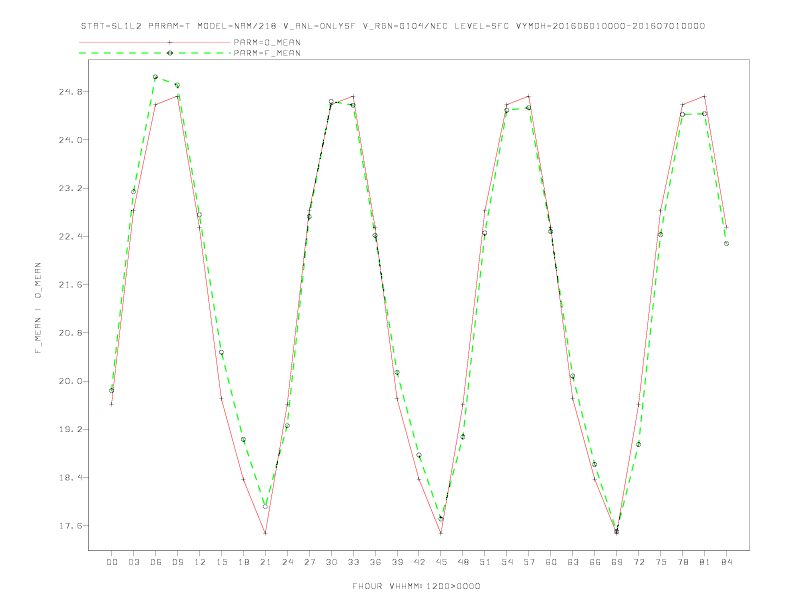The height and width of the screenshot is (612, 792).
Task: Click the F_MEAN circle marker at hour 21
Action: tap(265, 506)
